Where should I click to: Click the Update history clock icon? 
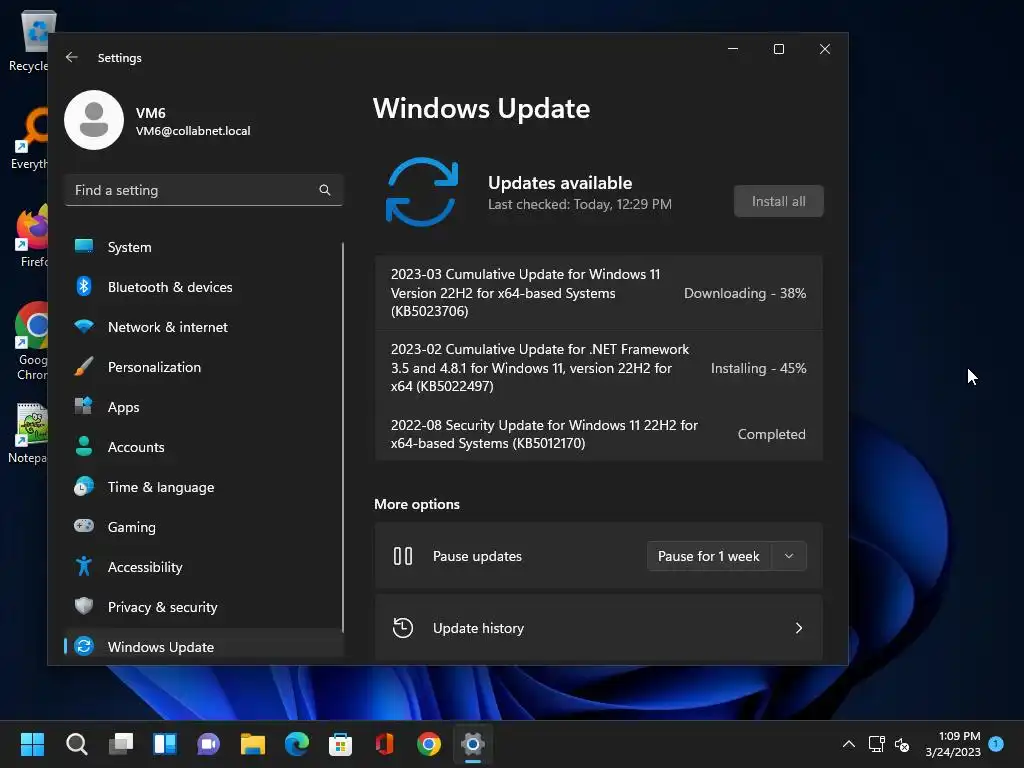click(403, 628)
